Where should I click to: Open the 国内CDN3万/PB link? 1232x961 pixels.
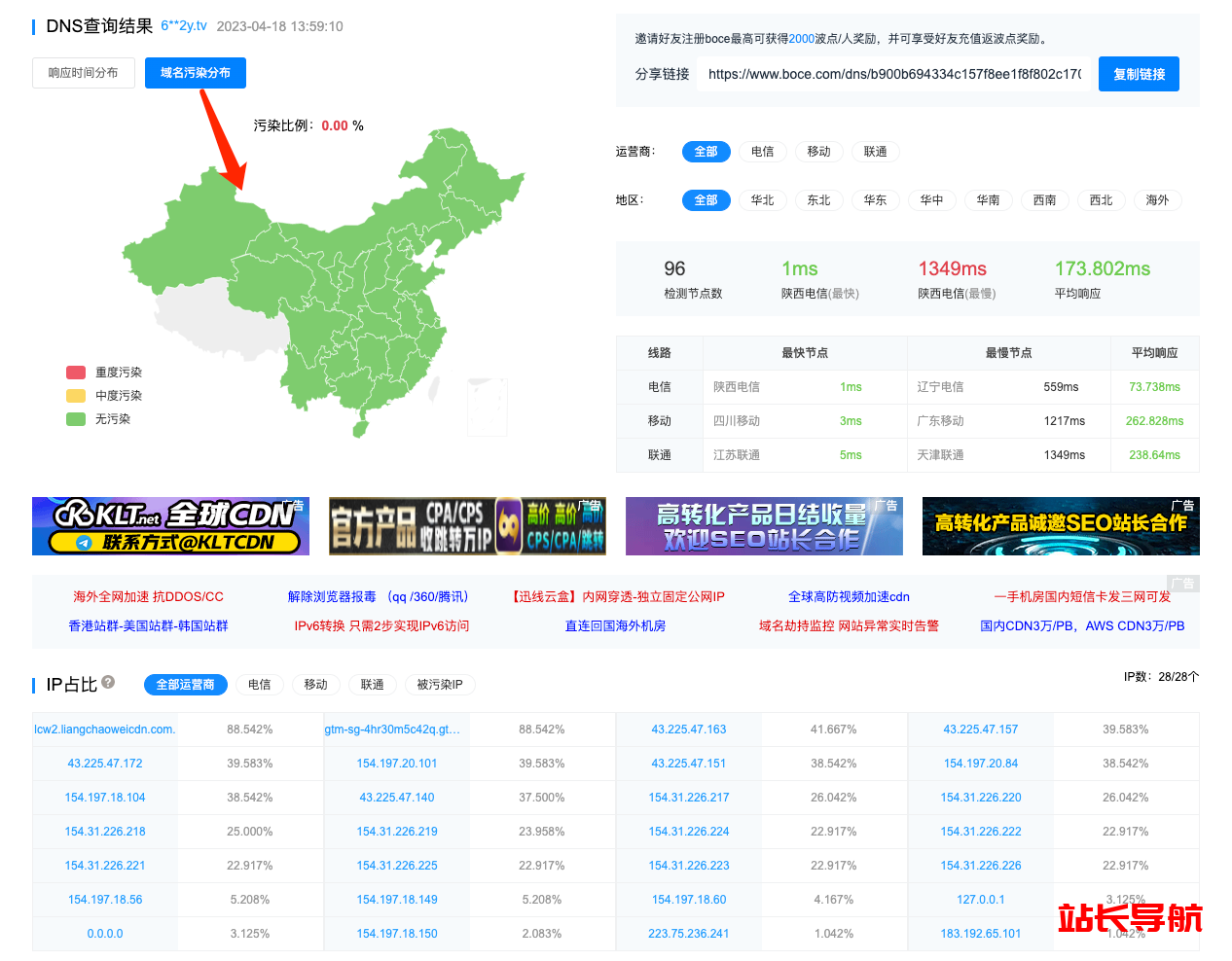[1082, 626]
